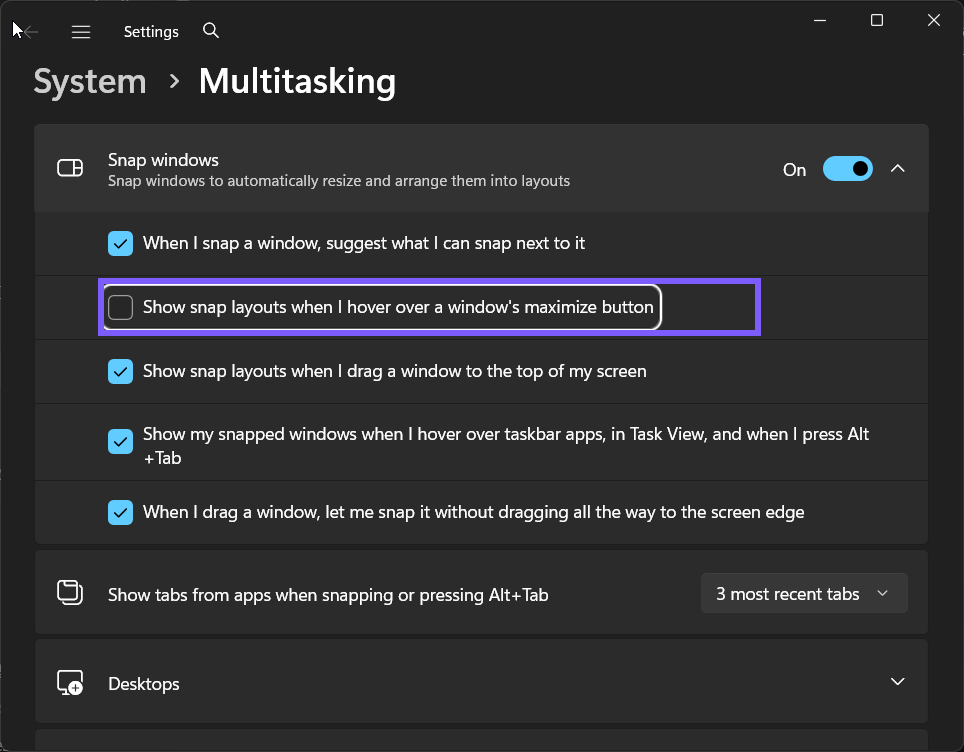Viewport: 964px width, 752px height.
Task: Click the tabs icon beside Show tabs
Action: coord(70,593)
